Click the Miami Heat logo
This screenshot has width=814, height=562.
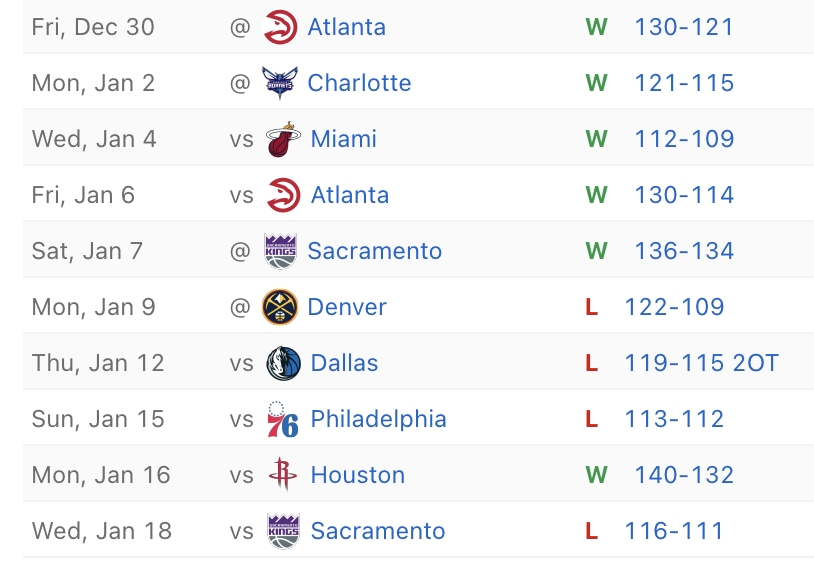[x=283, y=139]
